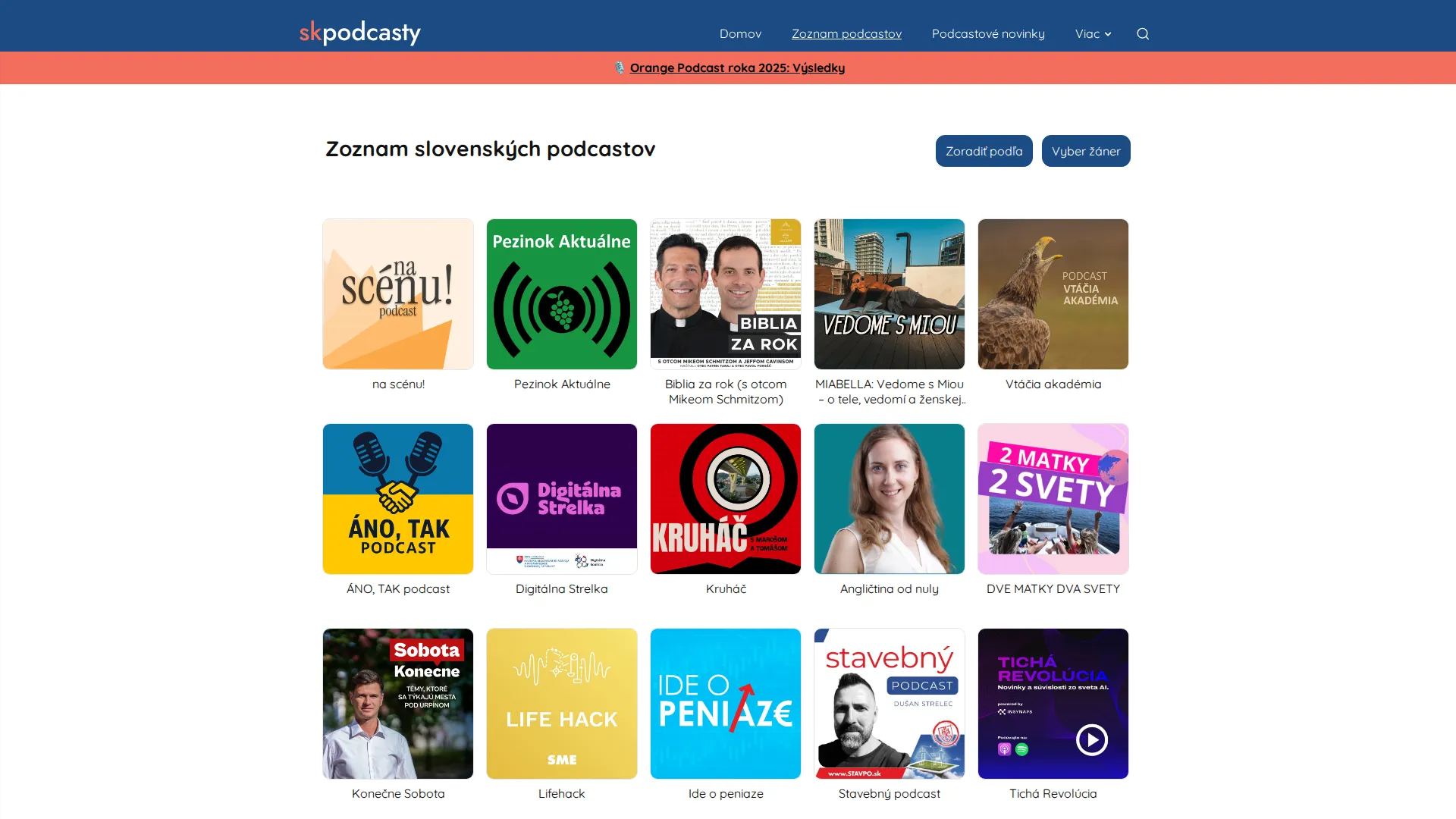Image resolution: width=1456 pixels, height=819 pixels.
Task: Open the Pezinok Aktuálne podcast cover
Action: click(x=562, y=294)
